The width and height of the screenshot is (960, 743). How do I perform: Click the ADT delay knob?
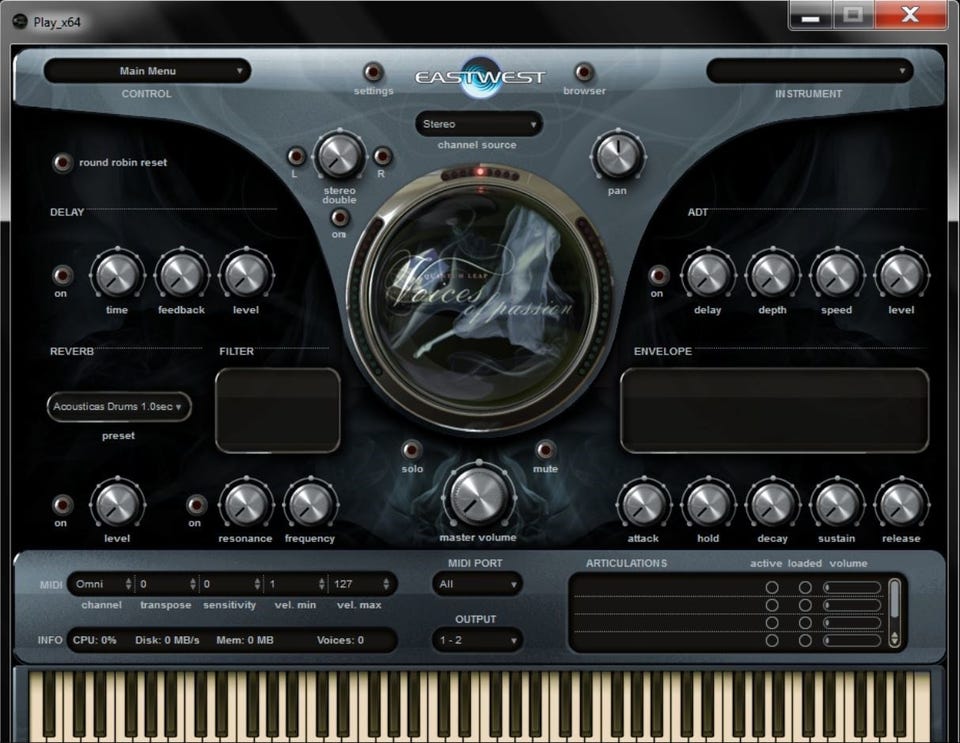(708, 275)
